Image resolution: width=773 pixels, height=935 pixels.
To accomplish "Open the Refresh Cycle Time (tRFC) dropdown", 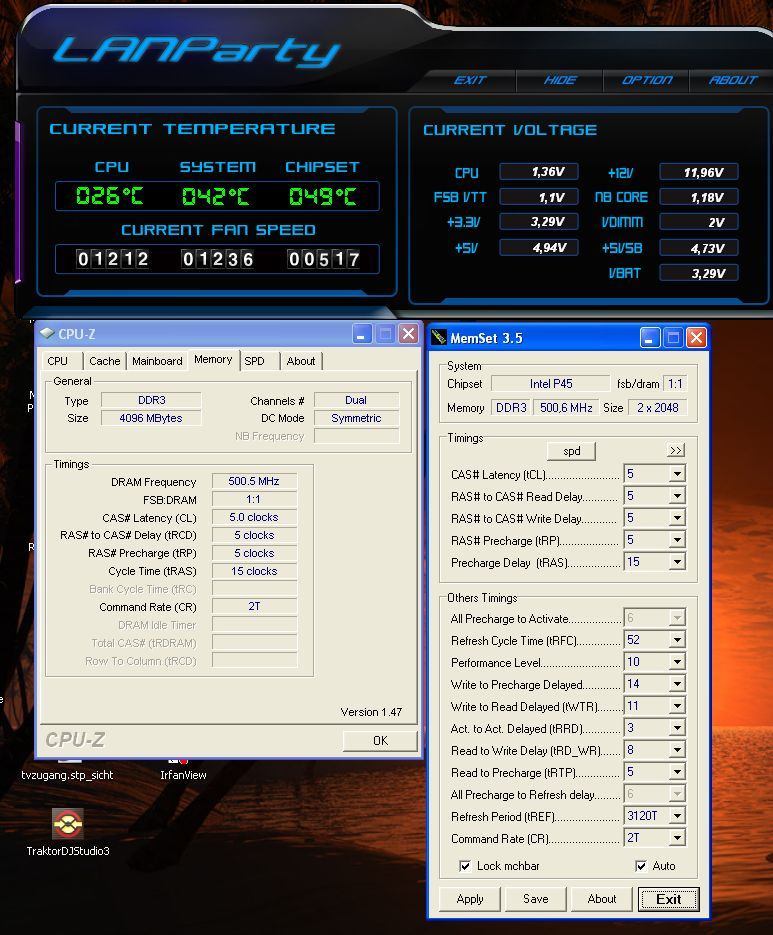I will pyautogui.click(x=677, y=640).
